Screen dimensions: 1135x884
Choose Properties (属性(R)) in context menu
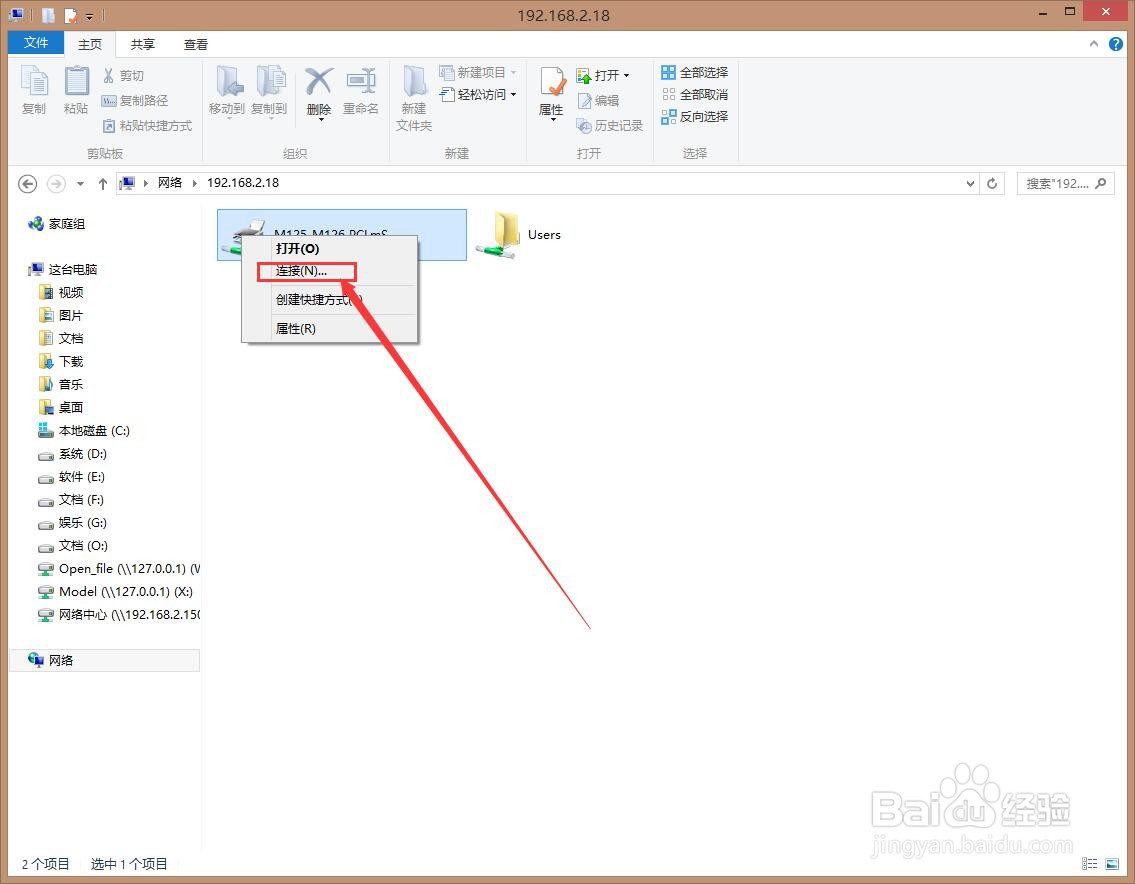[x=329, y=329]
